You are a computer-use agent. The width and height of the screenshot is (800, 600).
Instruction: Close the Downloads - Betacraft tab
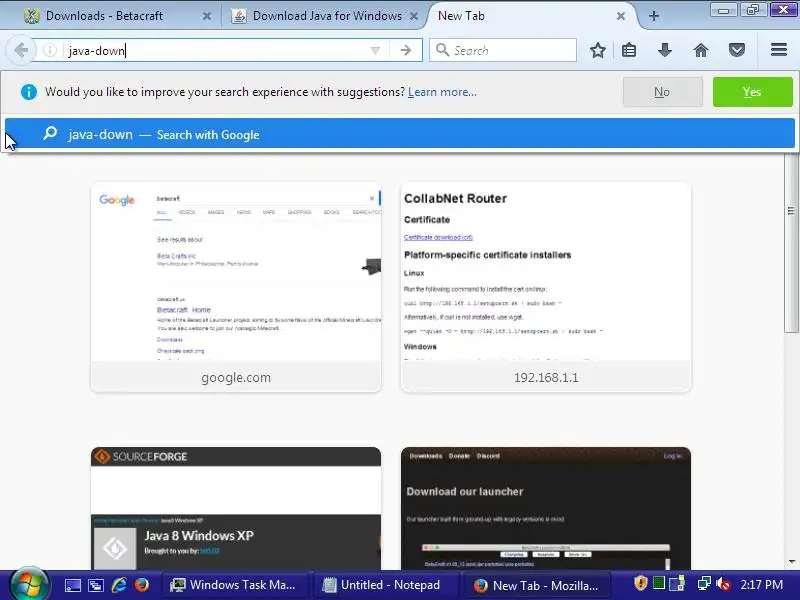click(207, 16)
